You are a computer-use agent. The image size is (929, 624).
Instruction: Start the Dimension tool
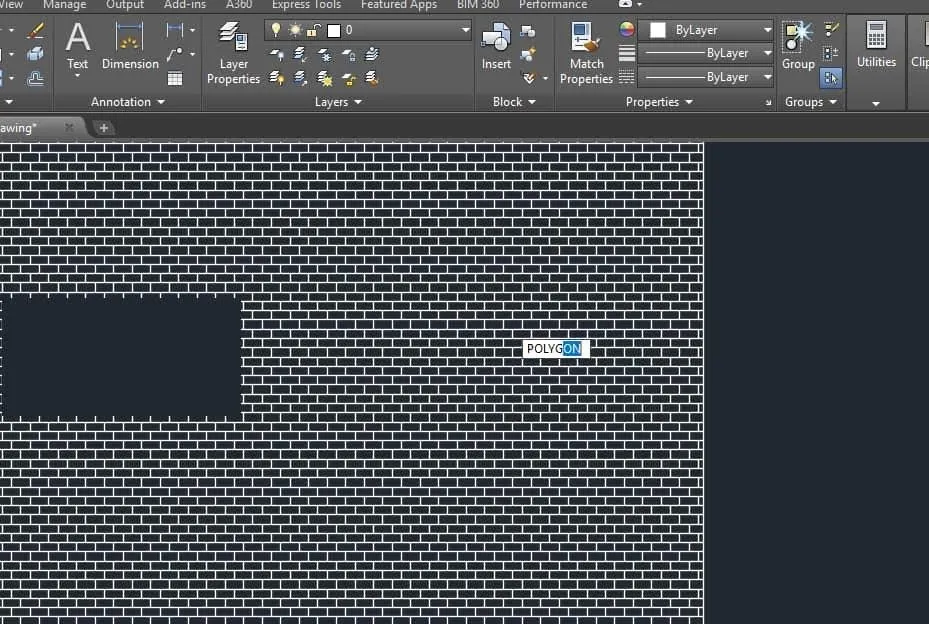[130, 46]
